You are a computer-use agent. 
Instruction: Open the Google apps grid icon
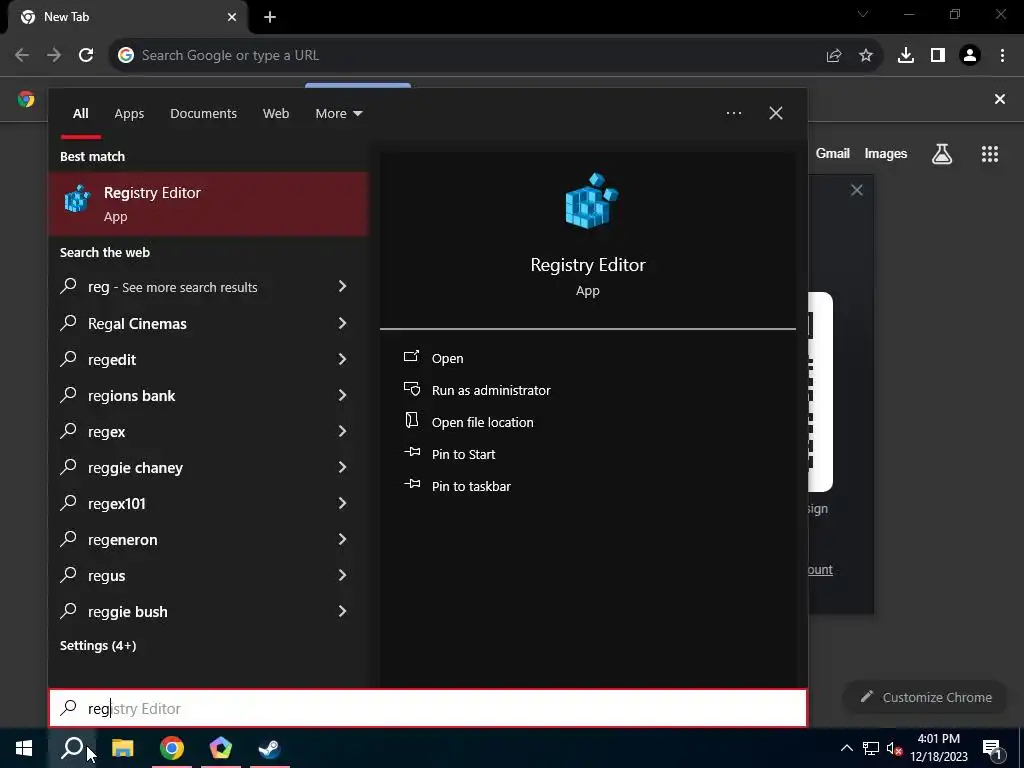point(990,154)
